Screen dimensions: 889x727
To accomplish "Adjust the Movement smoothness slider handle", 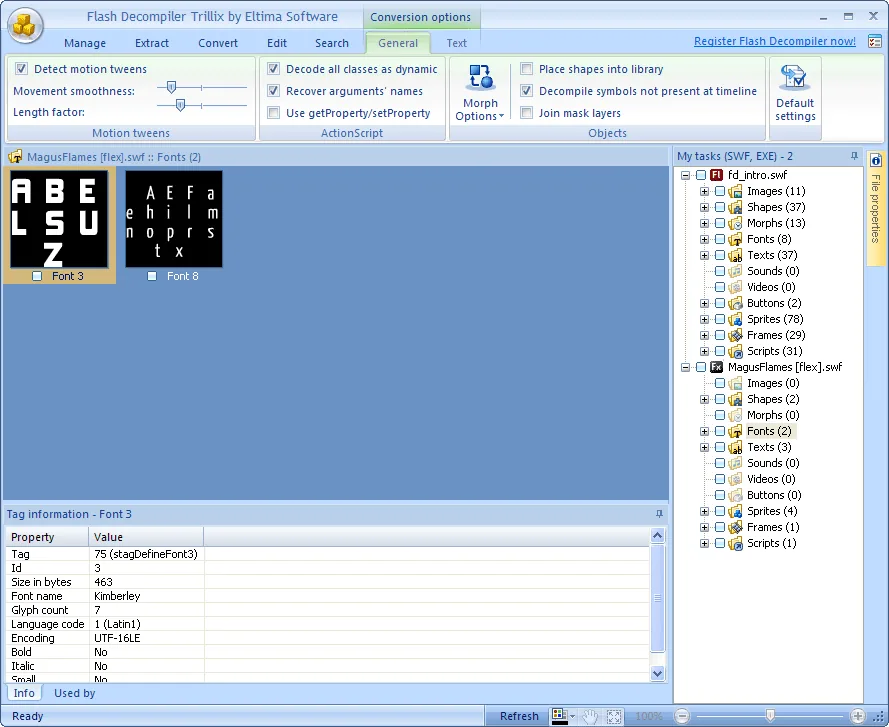I will 171,87.
